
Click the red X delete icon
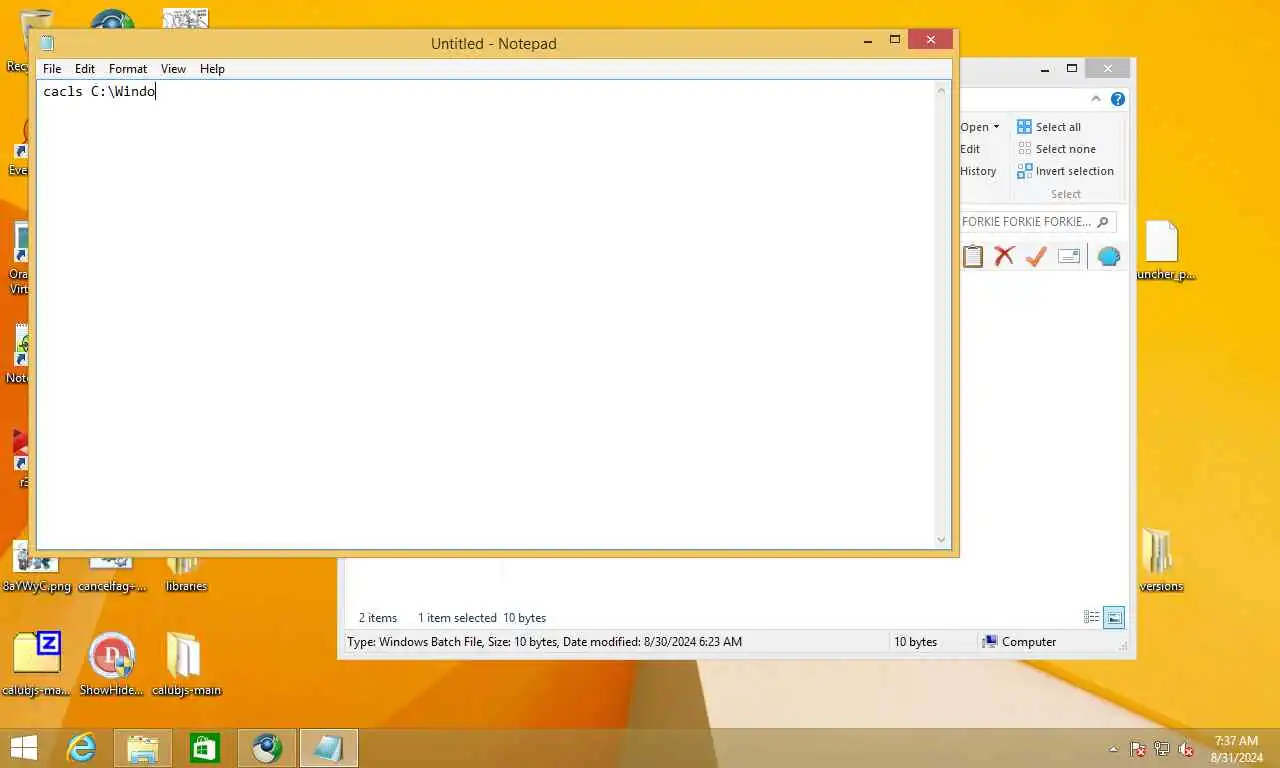(1004, 256)
